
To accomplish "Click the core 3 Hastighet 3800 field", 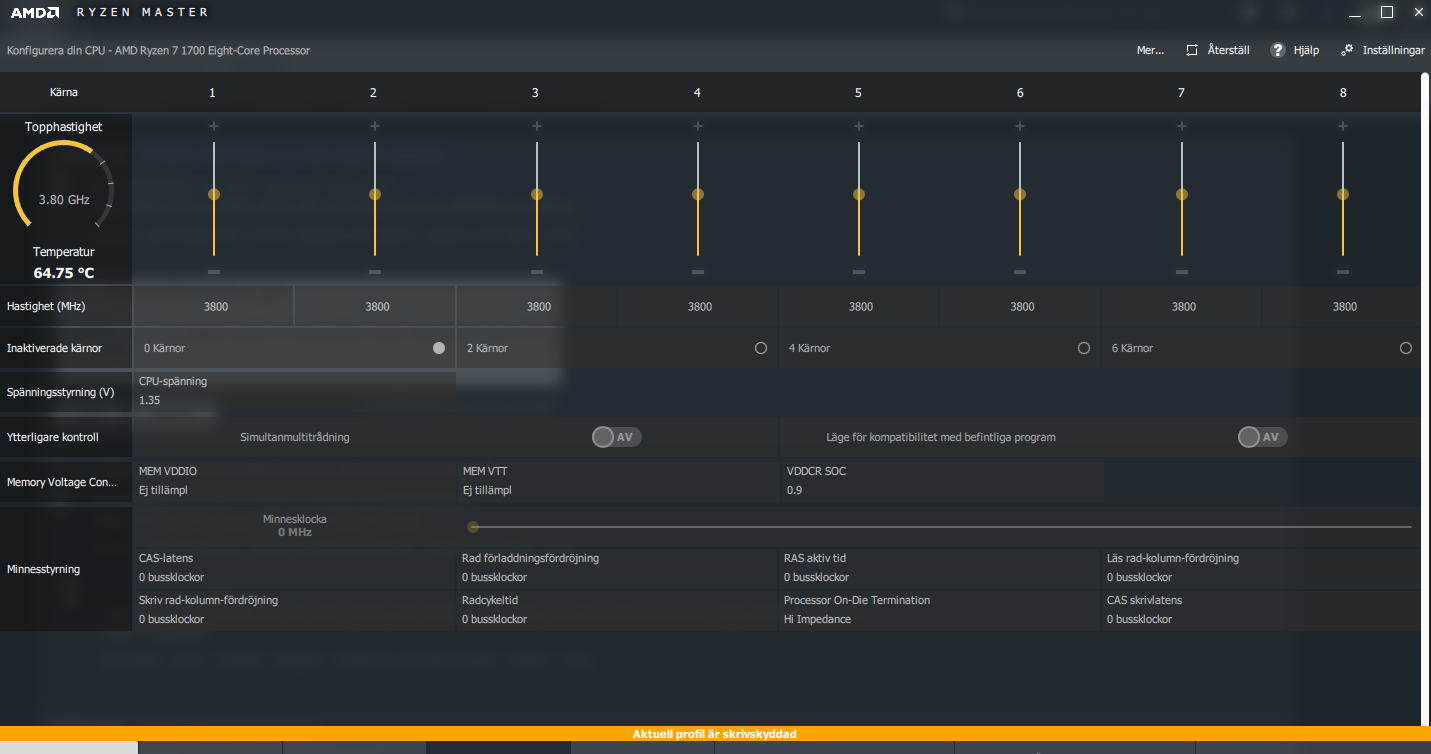I will point(537,306).
